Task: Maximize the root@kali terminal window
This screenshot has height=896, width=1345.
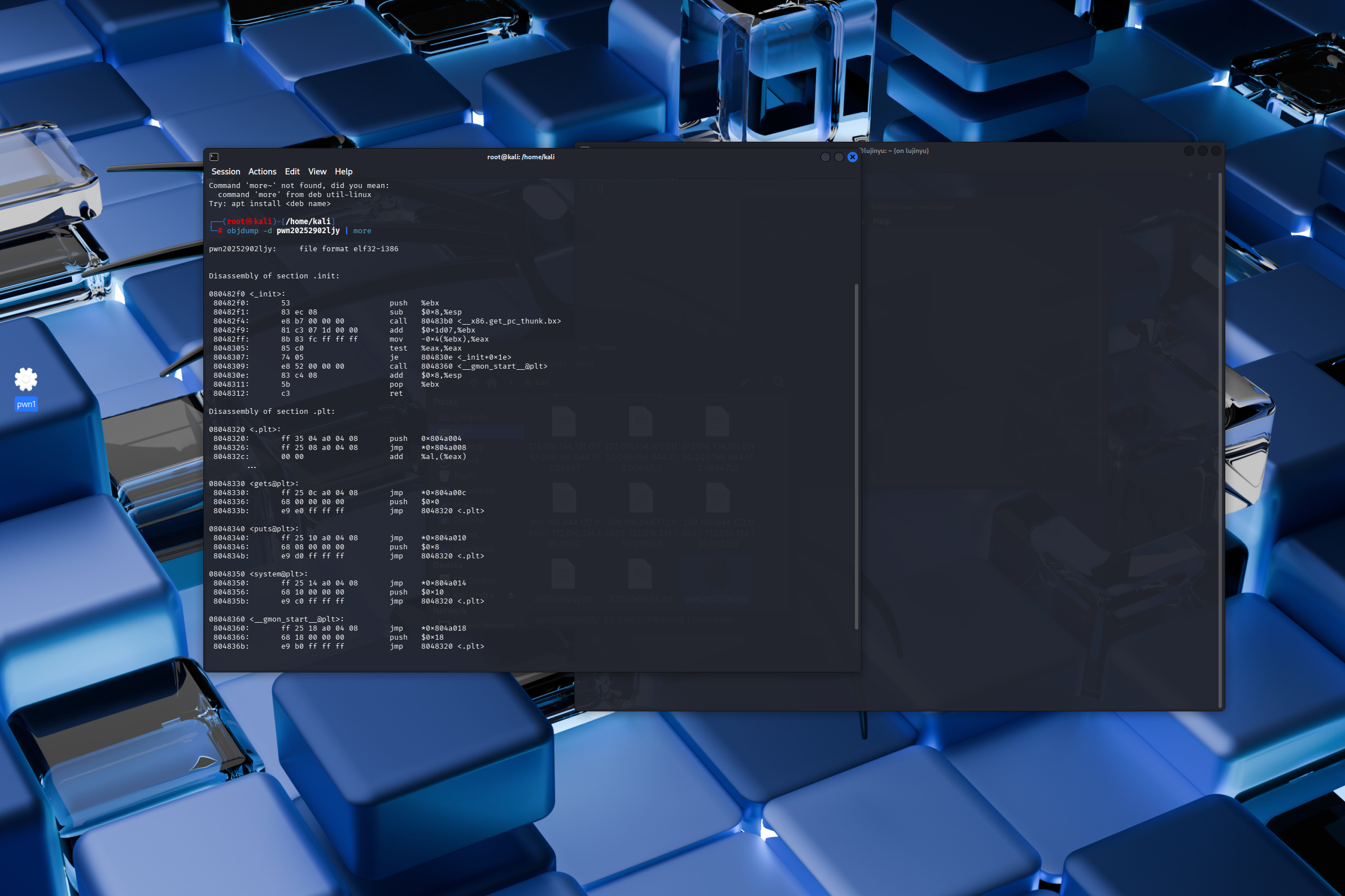Action: coord(839,156)
